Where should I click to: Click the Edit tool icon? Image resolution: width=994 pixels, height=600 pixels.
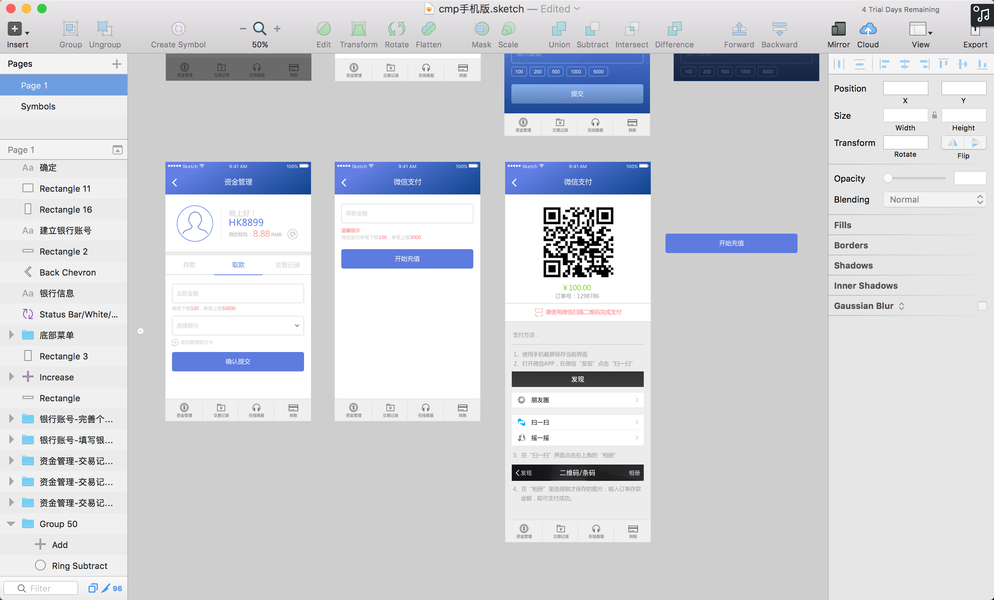click(x=323, y=29)
